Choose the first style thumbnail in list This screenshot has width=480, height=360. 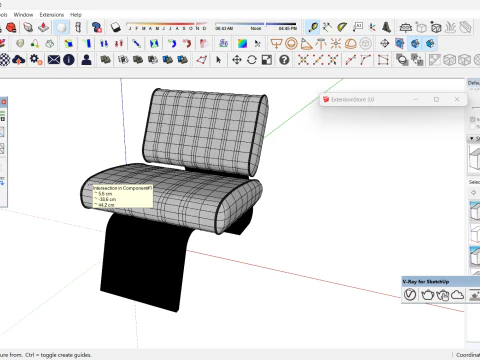pos(475,211)
